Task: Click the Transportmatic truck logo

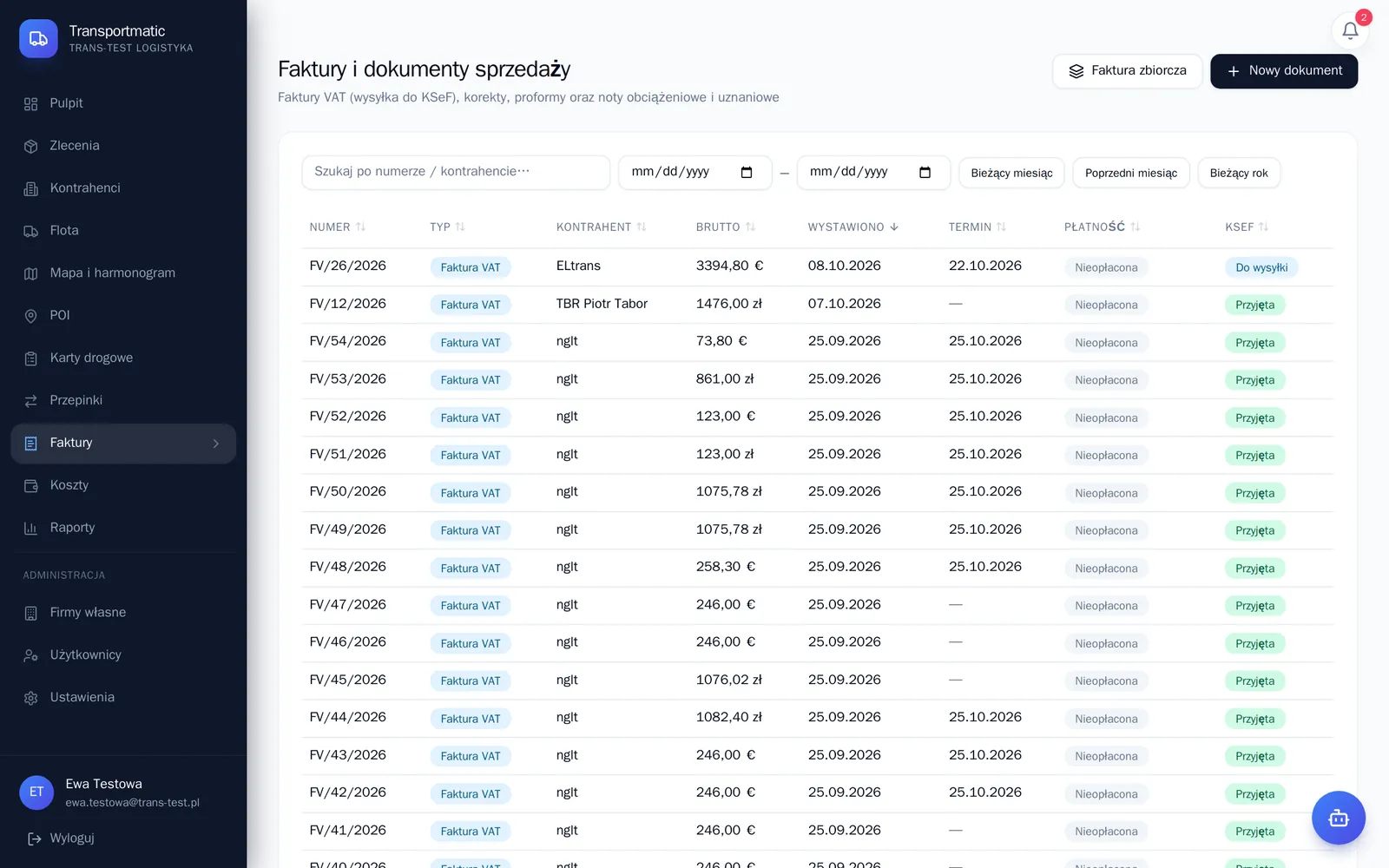Action: (x=38, y=39)
